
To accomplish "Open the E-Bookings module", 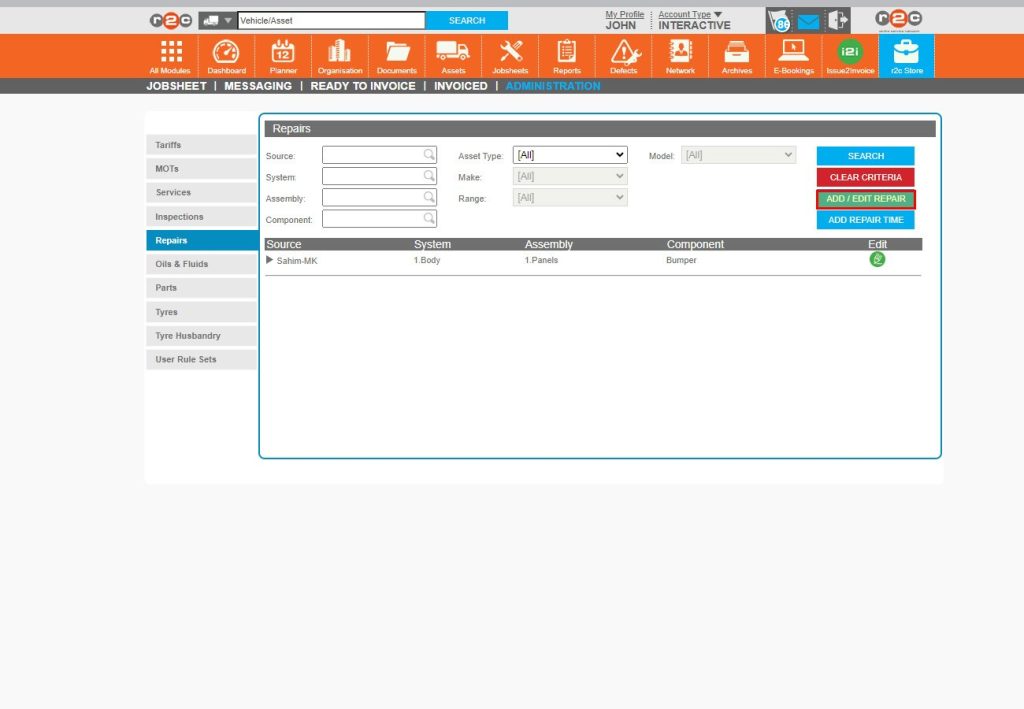I will [793, 57].
